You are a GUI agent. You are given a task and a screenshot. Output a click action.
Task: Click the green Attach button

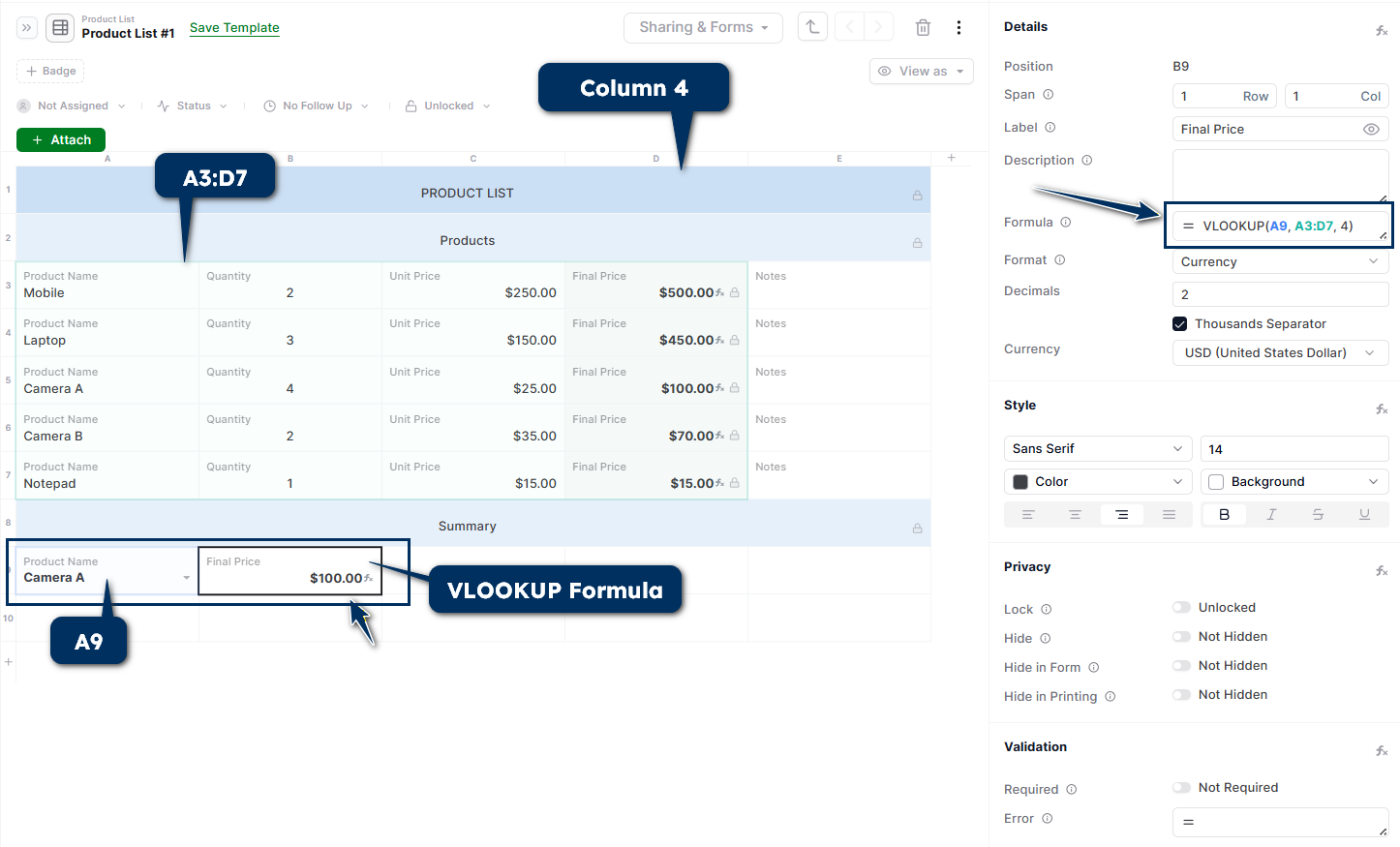(x=61, y=140)
